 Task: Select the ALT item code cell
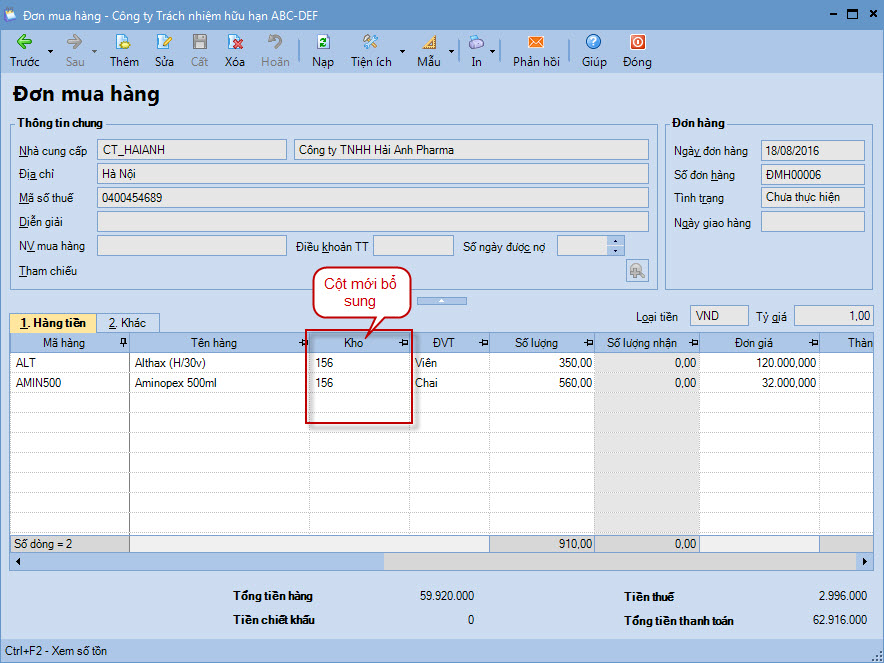coord(70,363)
